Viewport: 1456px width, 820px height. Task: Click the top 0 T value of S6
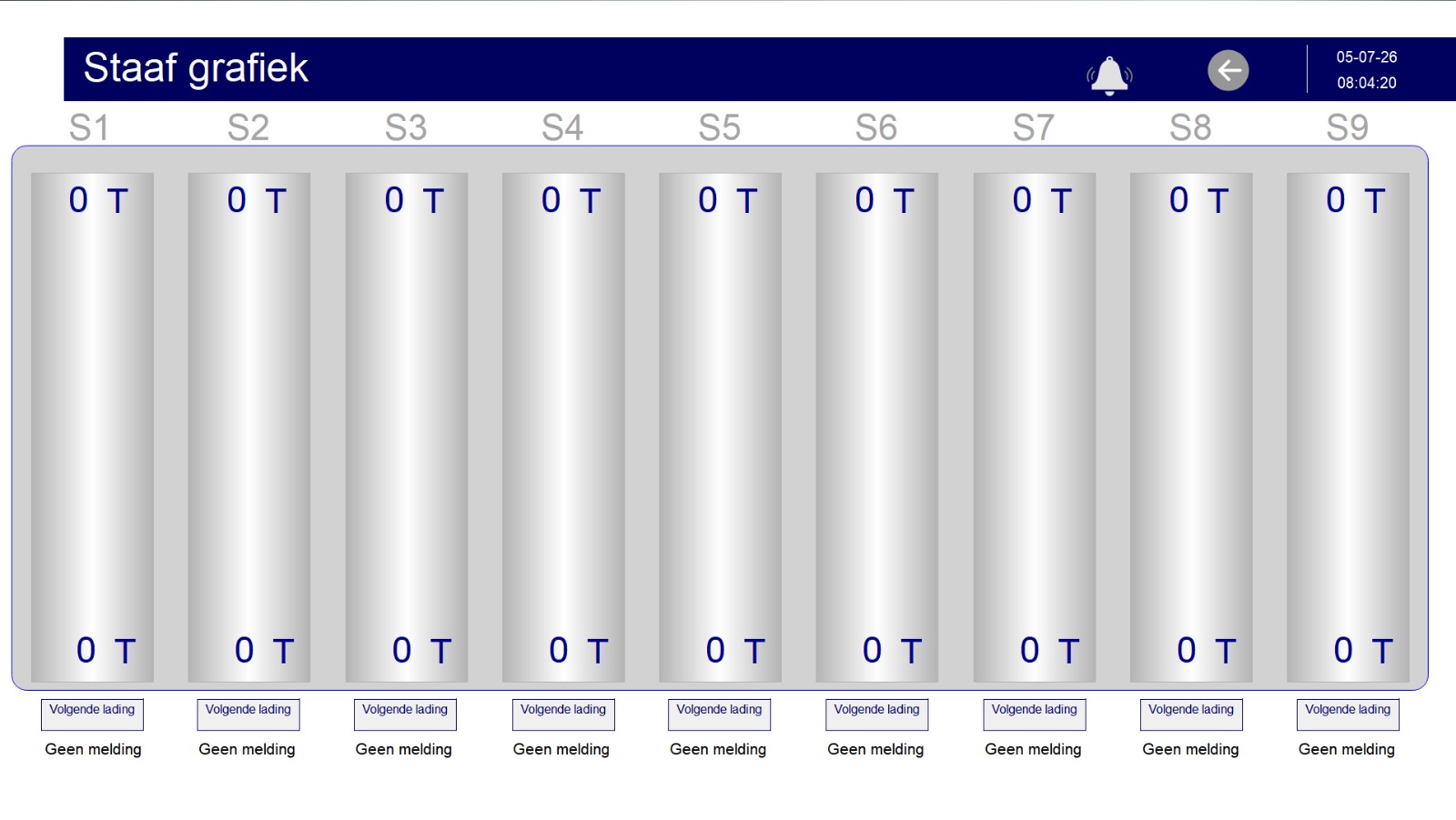pos(885,200)
